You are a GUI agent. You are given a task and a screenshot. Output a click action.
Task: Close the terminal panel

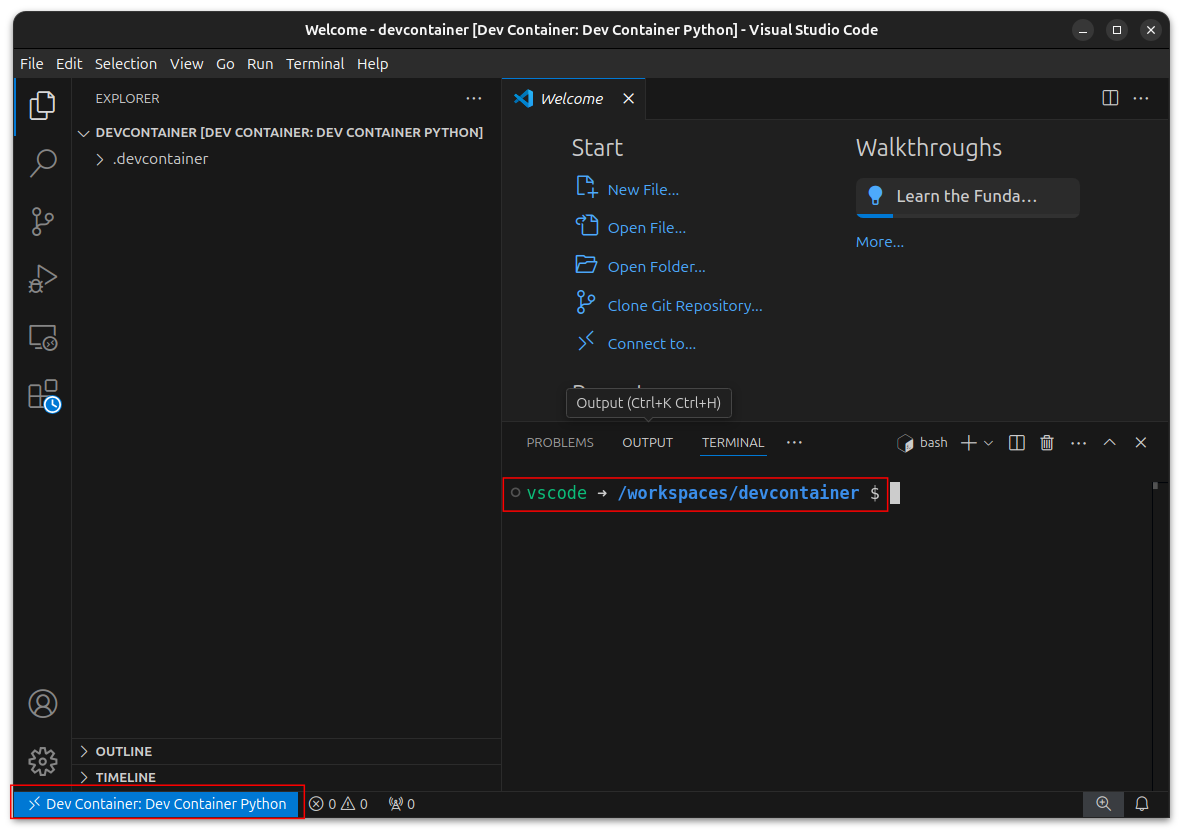point(1141,442)
